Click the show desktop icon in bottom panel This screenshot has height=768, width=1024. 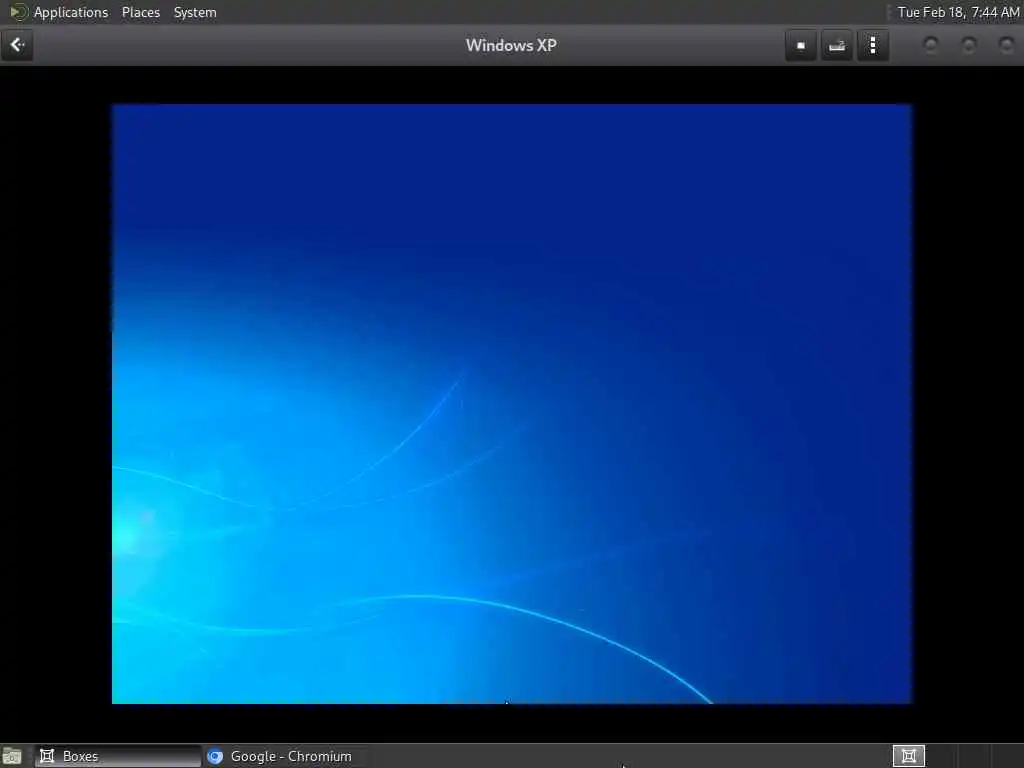click(x=12, y=756)
